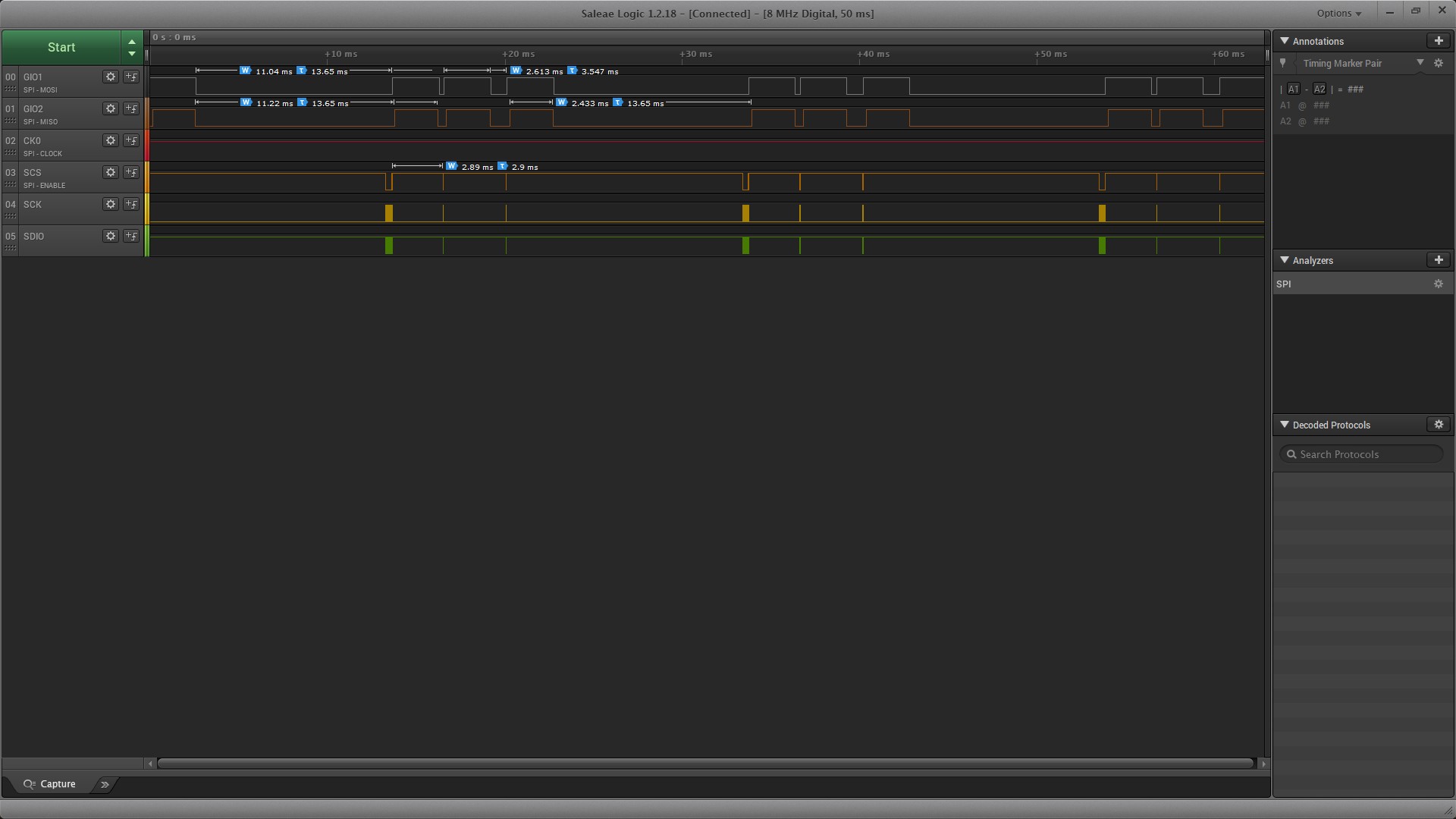Image resolution: width=1456 pixels, height=819 pixels.
Task: Click the Timing Marker Pair pin icon
Action: tap(1283, 63)
